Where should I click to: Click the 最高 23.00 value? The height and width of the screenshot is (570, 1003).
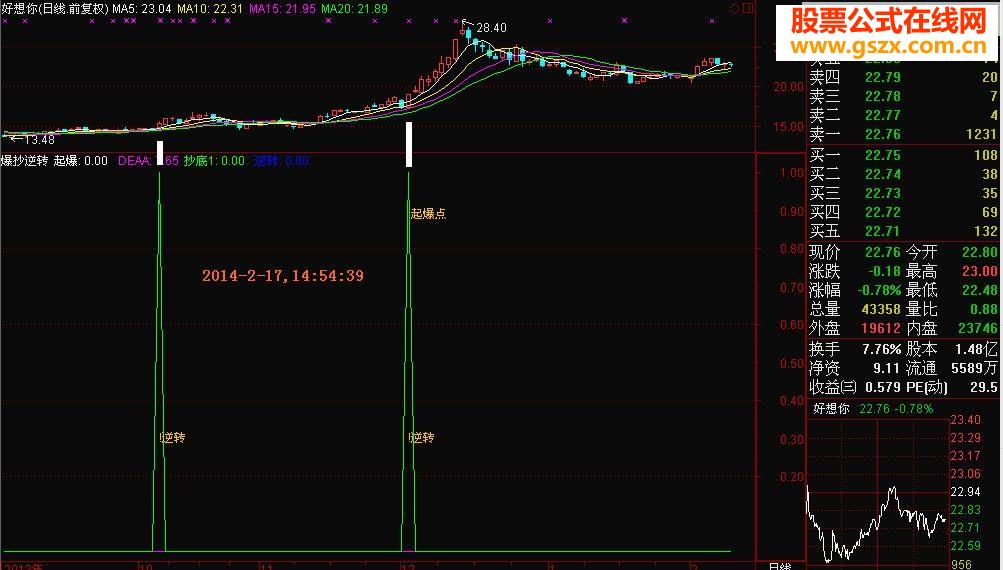click(980, 271)
